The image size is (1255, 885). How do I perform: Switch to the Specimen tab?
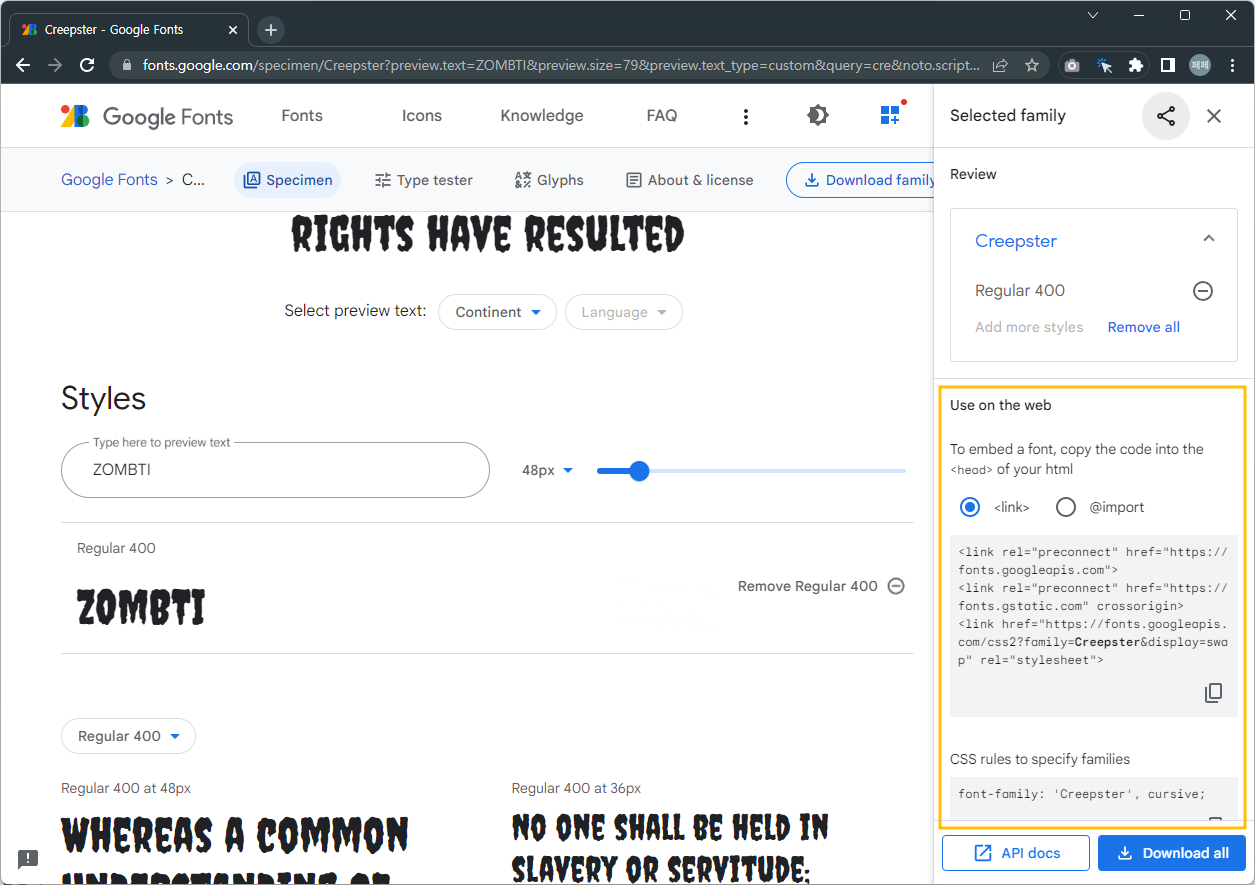coord(288,180)
